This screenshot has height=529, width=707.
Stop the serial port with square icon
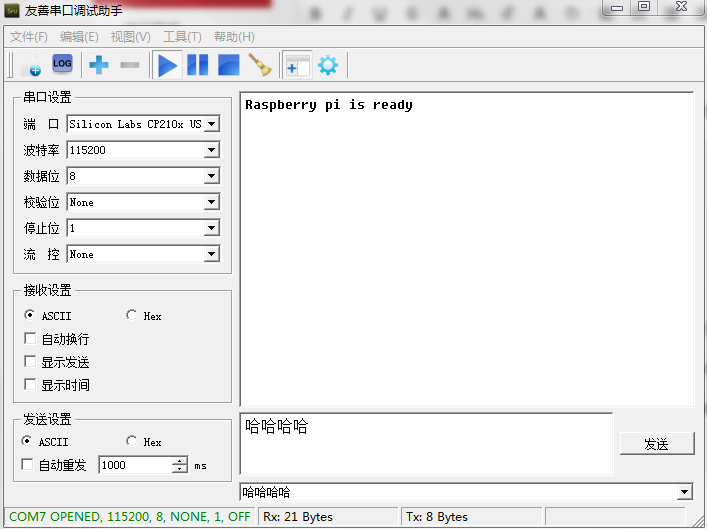(229, 65)
